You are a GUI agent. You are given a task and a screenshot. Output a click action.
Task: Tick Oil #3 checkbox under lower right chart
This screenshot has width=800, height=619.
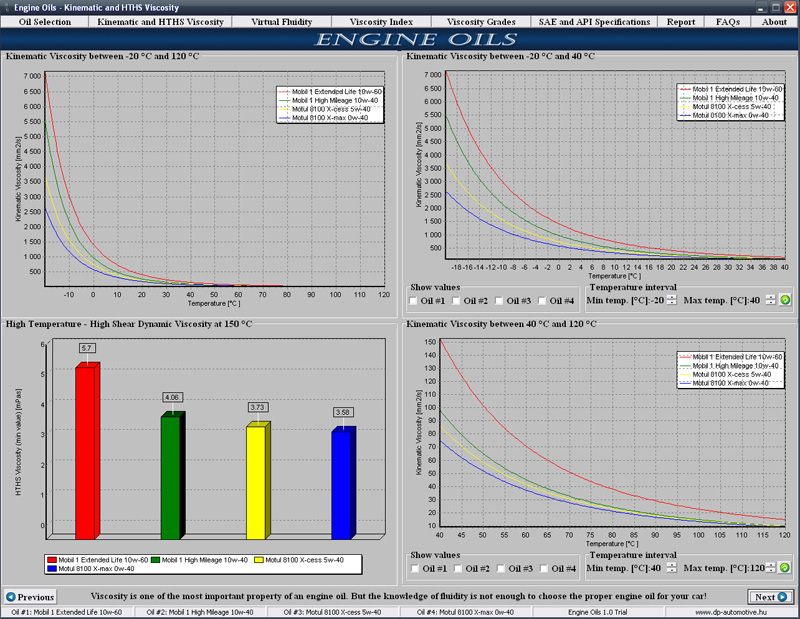(x=500, y=568)
